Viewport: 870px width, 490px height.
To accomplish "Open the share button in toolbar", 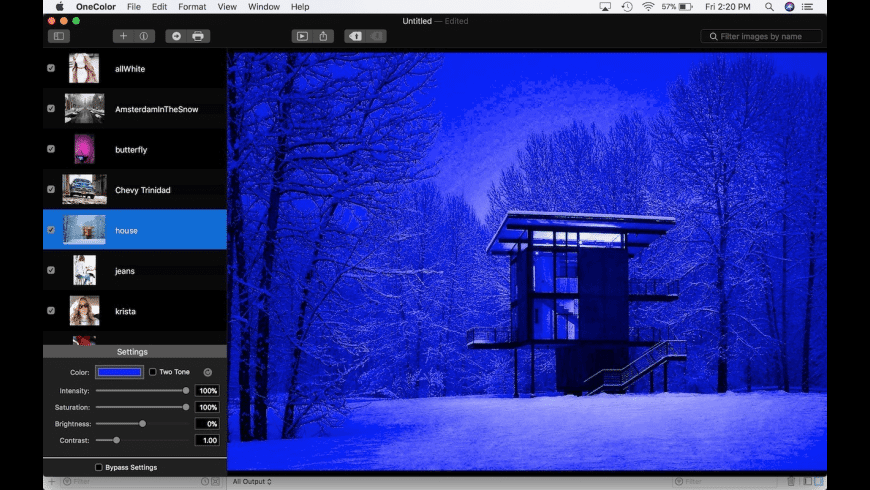I will pyautogui.click(x=323, y=36).
